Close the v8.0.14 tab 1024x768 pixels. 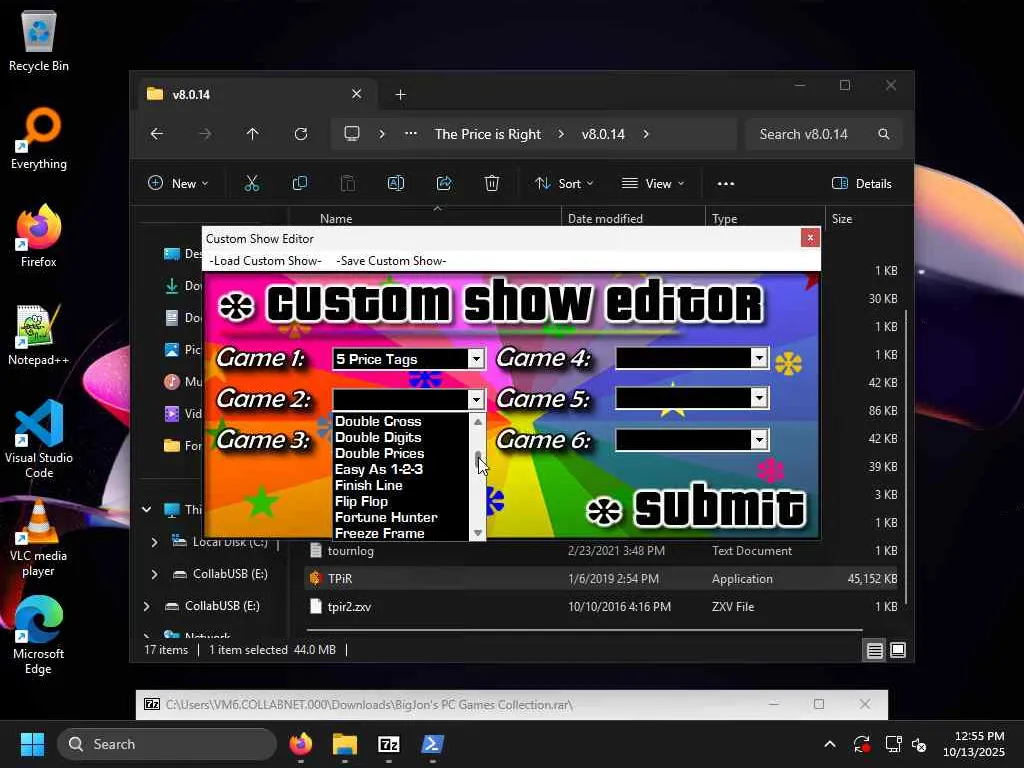[x=357, y=94]
